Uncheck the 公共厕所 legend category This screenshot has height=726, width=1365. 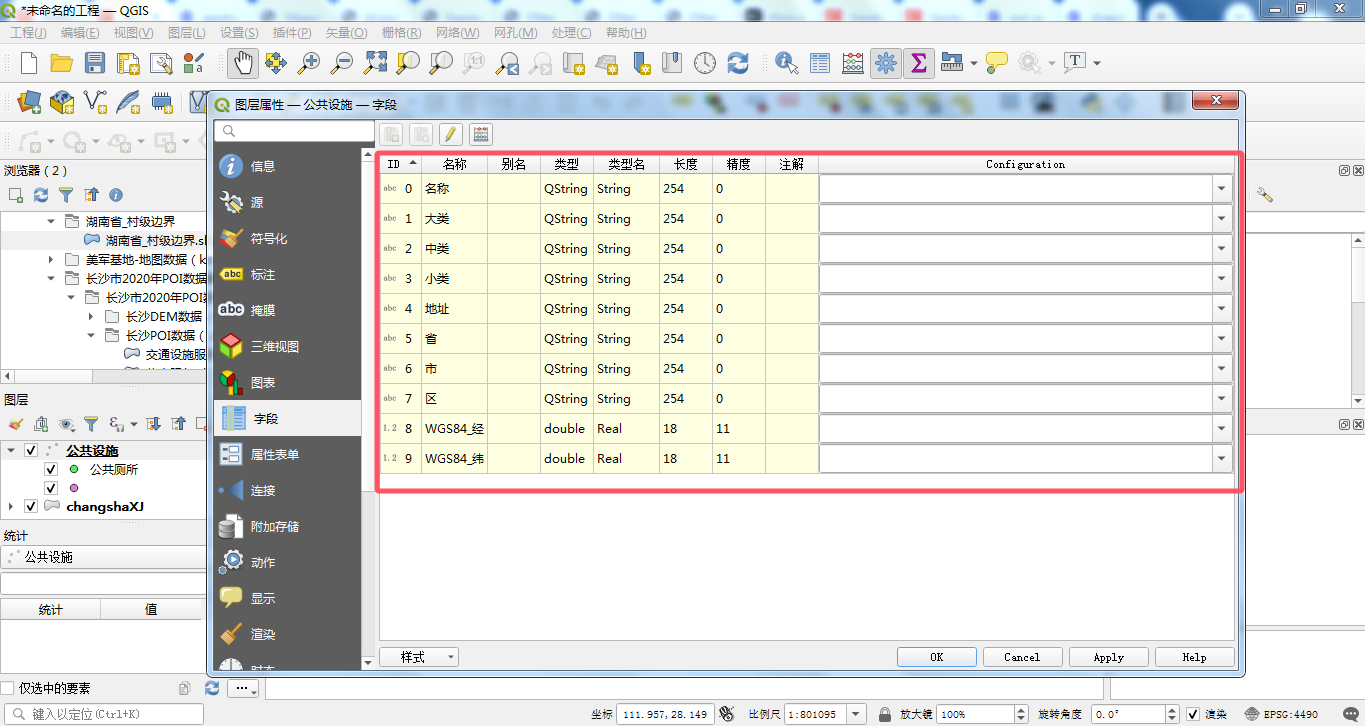51,469
